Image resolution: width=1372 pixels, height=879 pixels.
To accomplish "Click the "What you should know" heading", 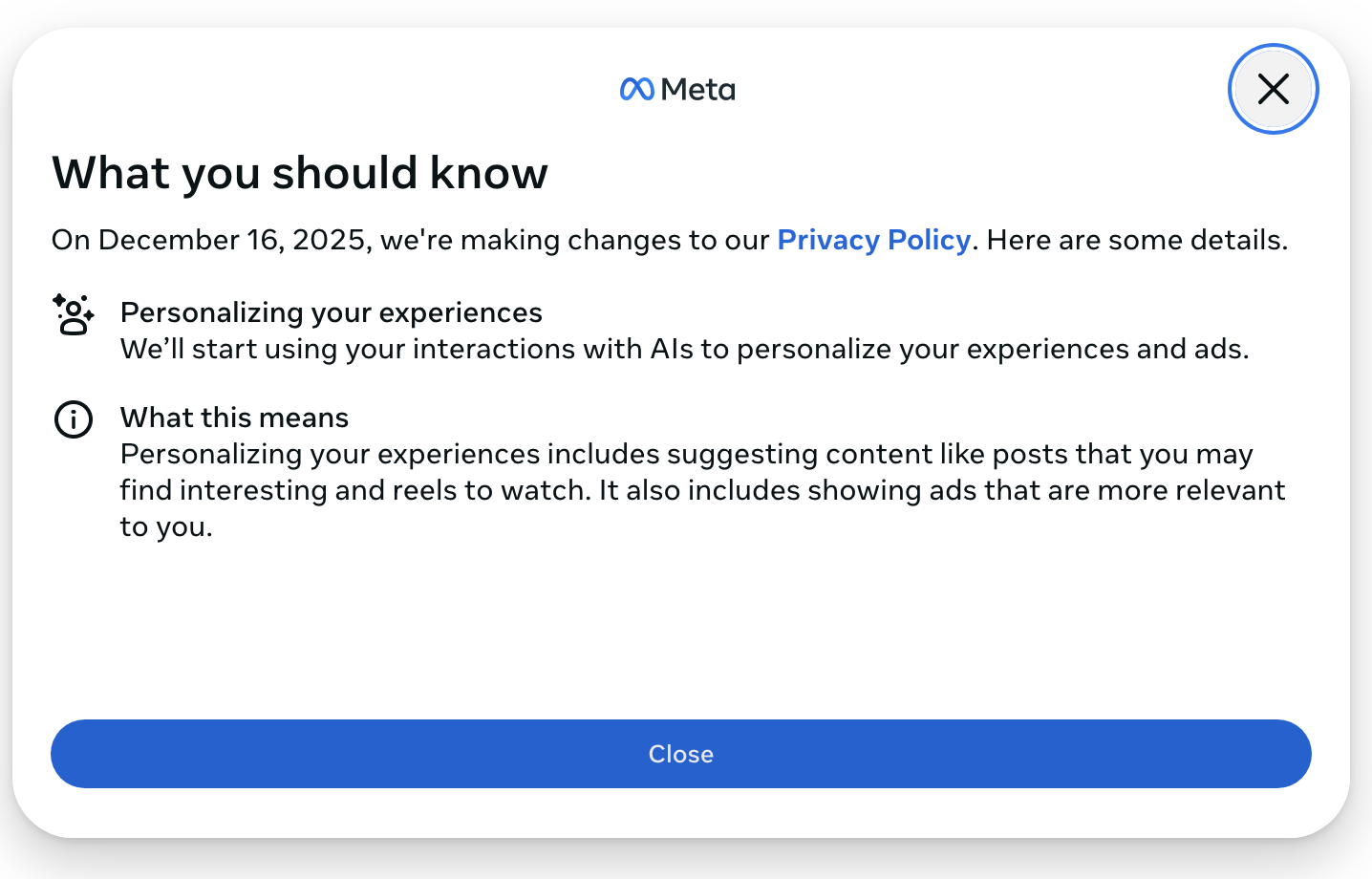I will tap(300, 174).
